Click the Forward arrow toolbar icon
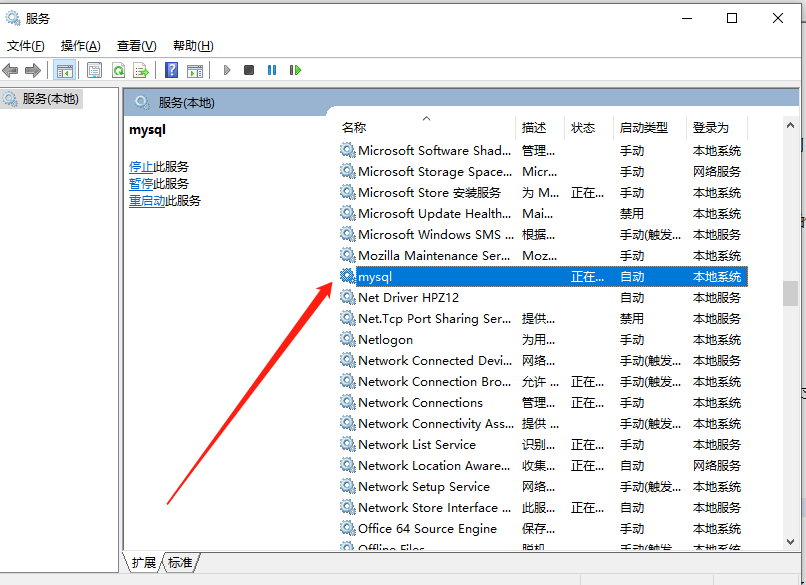806x585 pixels. (x=33, y=70)
